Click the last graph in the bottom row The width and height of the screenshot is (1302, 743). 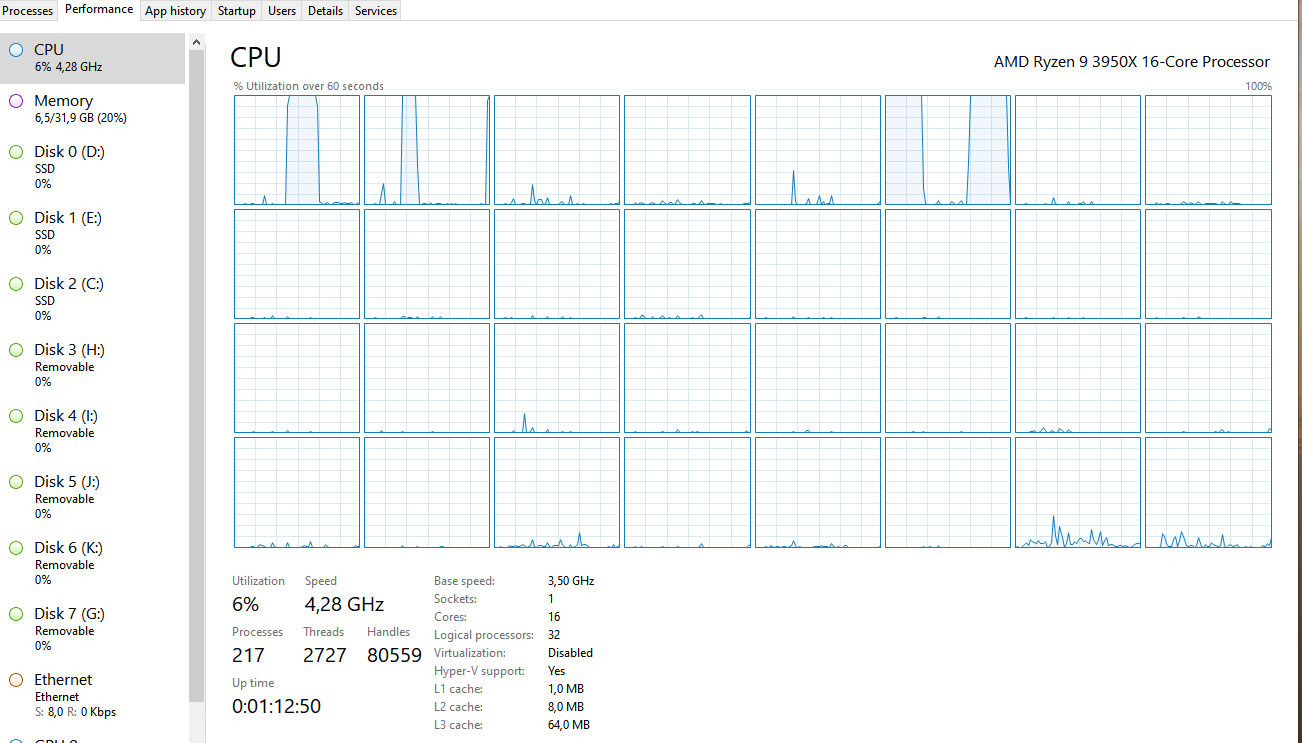(1208, 492)
